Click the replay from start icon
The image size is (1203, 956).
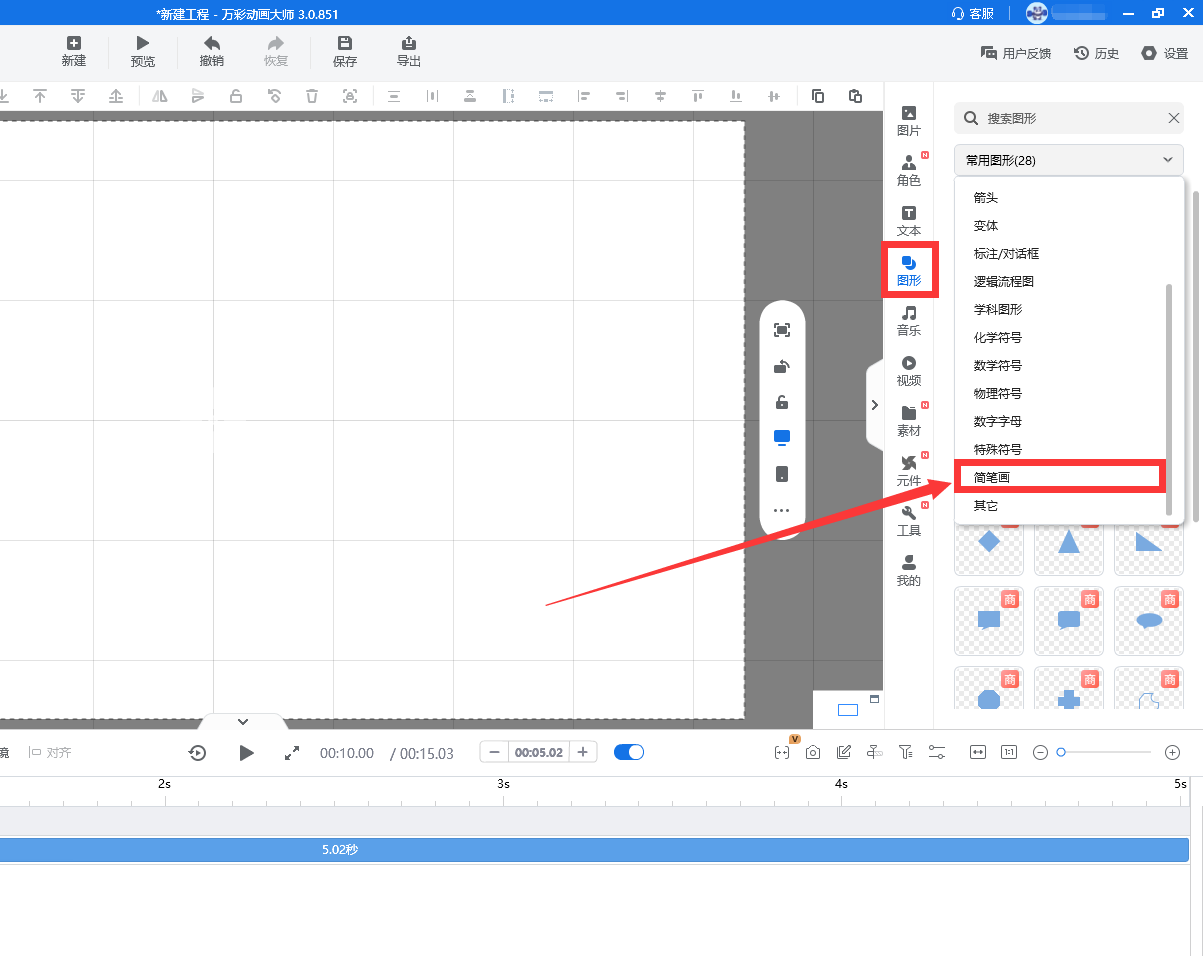coord(197,753)
